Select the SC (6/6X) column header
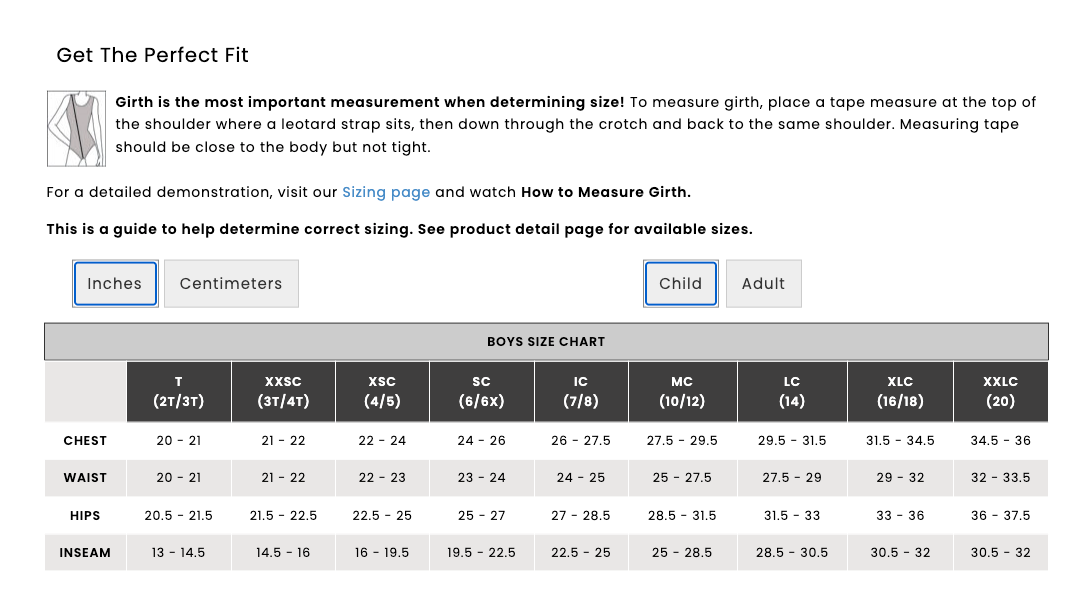The image size is (1090, 602). pos(482,391)
